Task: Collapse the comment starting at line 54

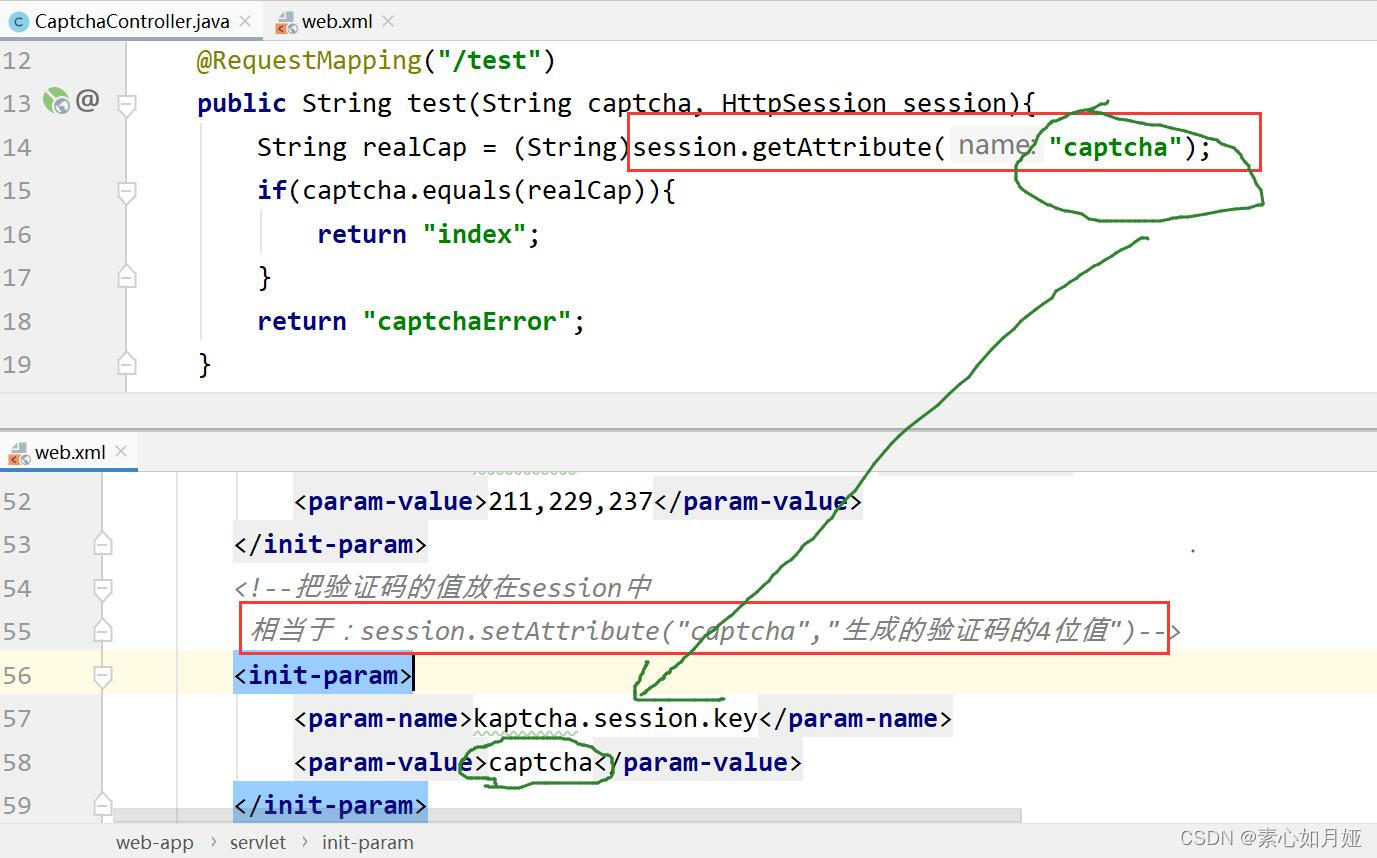Action: click(103, 588)
